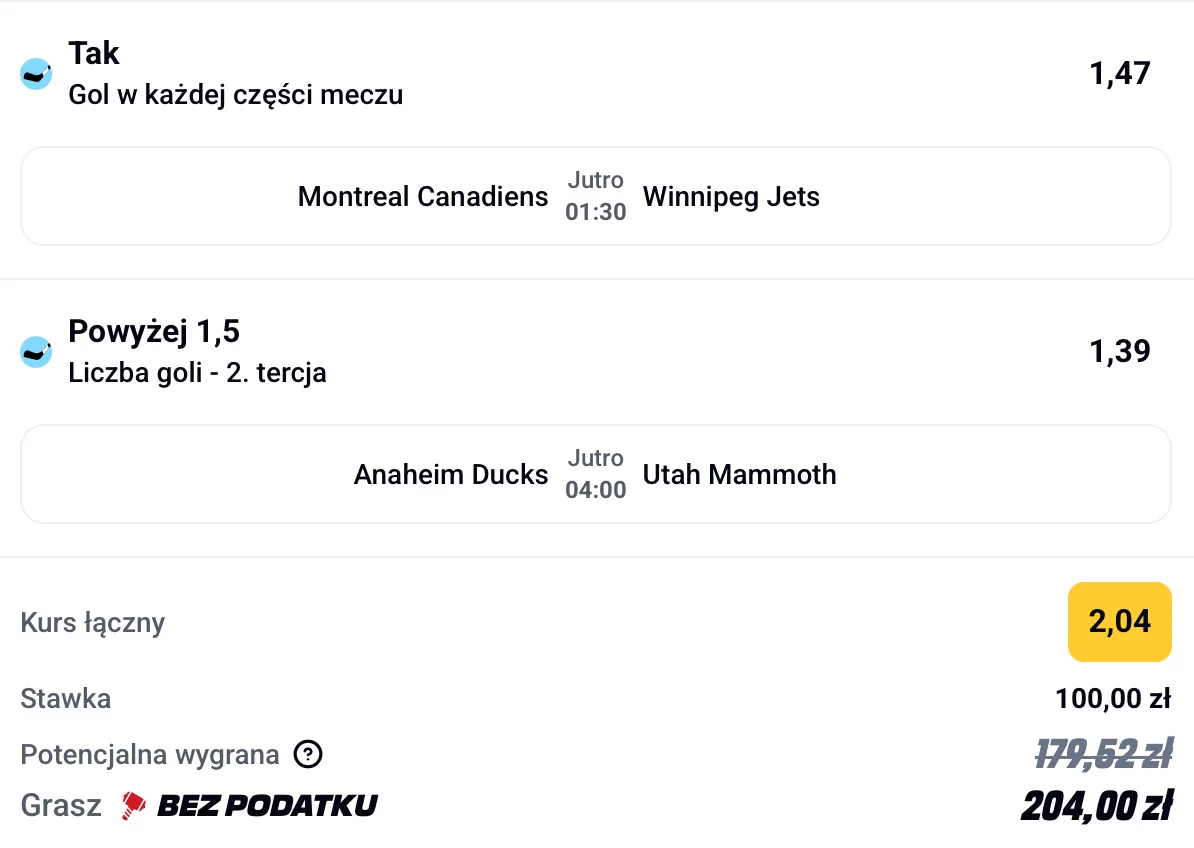Click the Jutro 01:30 match time label
Screen dimensions: 1194x848
pos(596,196)
